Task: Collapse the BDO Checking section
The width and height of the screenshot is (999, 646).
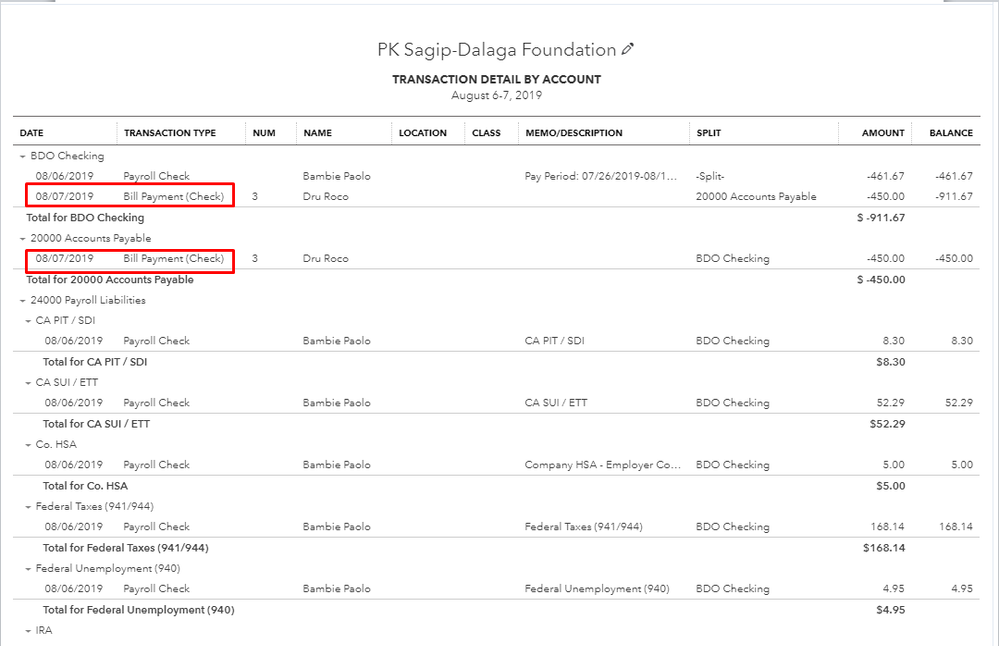Action: coord(22,156)
